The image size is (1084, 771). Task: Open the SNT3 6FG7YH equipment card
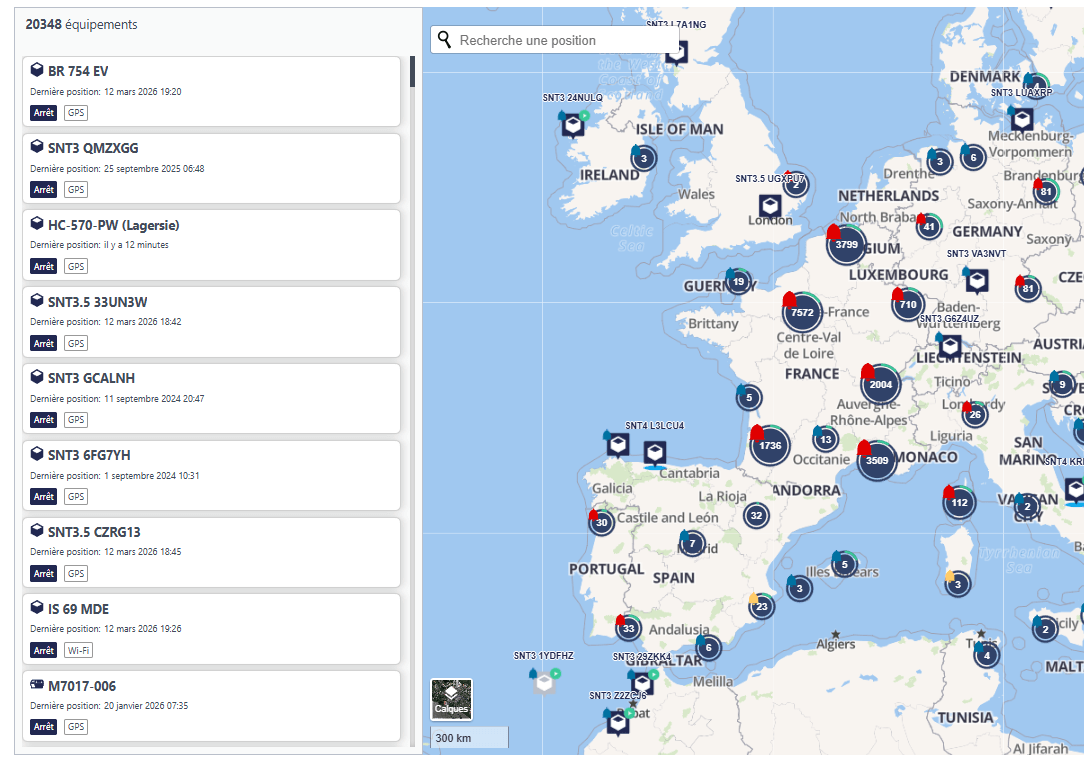pos(212,476)
